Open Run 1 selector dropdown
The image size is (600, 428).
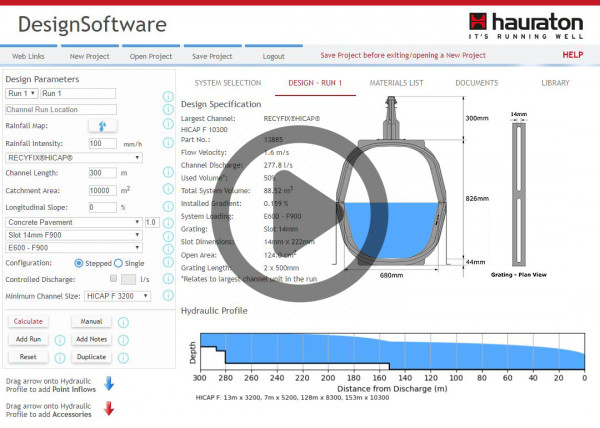[x=22, y=93]
